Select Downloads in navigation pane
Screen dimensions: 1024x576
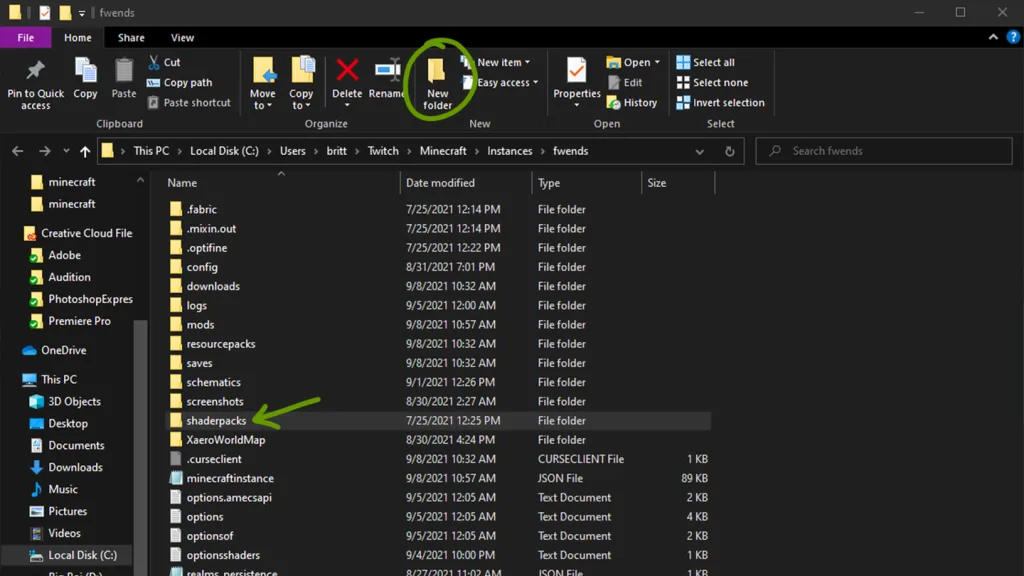75,467
